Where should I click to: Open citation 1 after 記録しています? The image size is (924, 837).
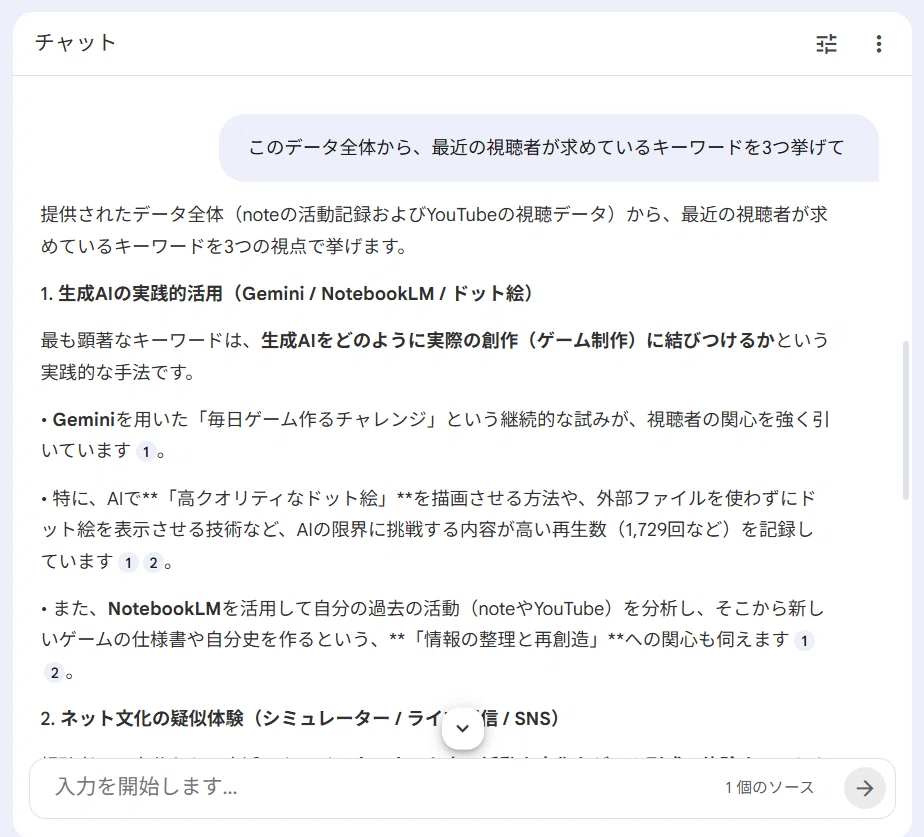click(x=128, y=563)
